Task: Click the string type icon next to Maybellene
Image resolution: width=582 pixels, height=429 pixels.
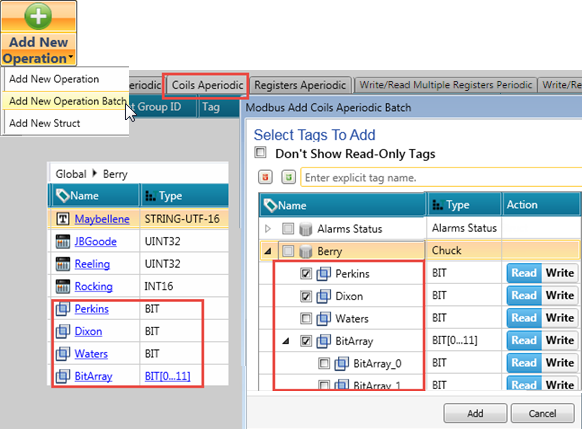Action: point(63,219)
